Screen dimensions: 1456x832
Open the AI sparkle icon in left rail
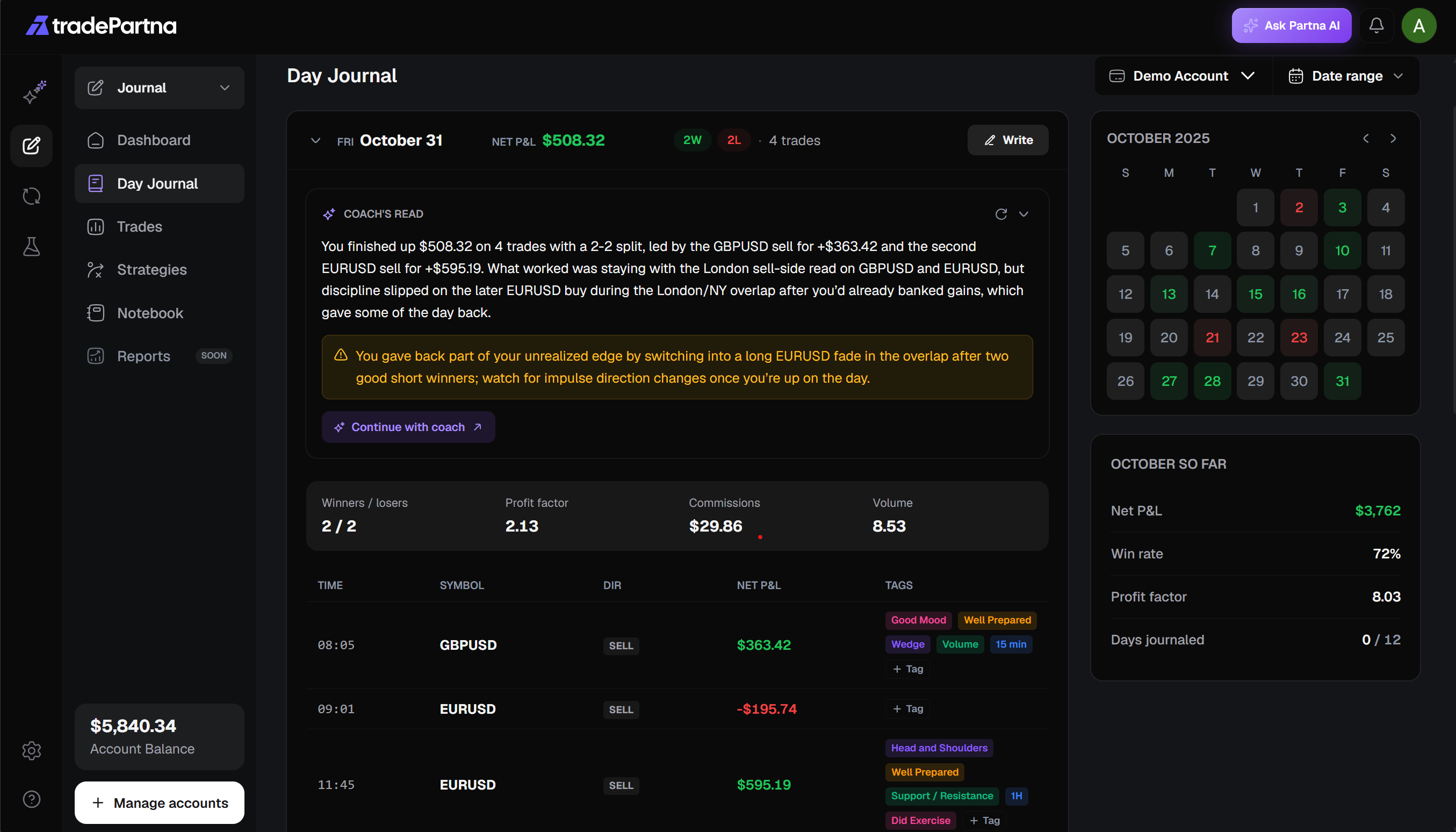point(34,92)
